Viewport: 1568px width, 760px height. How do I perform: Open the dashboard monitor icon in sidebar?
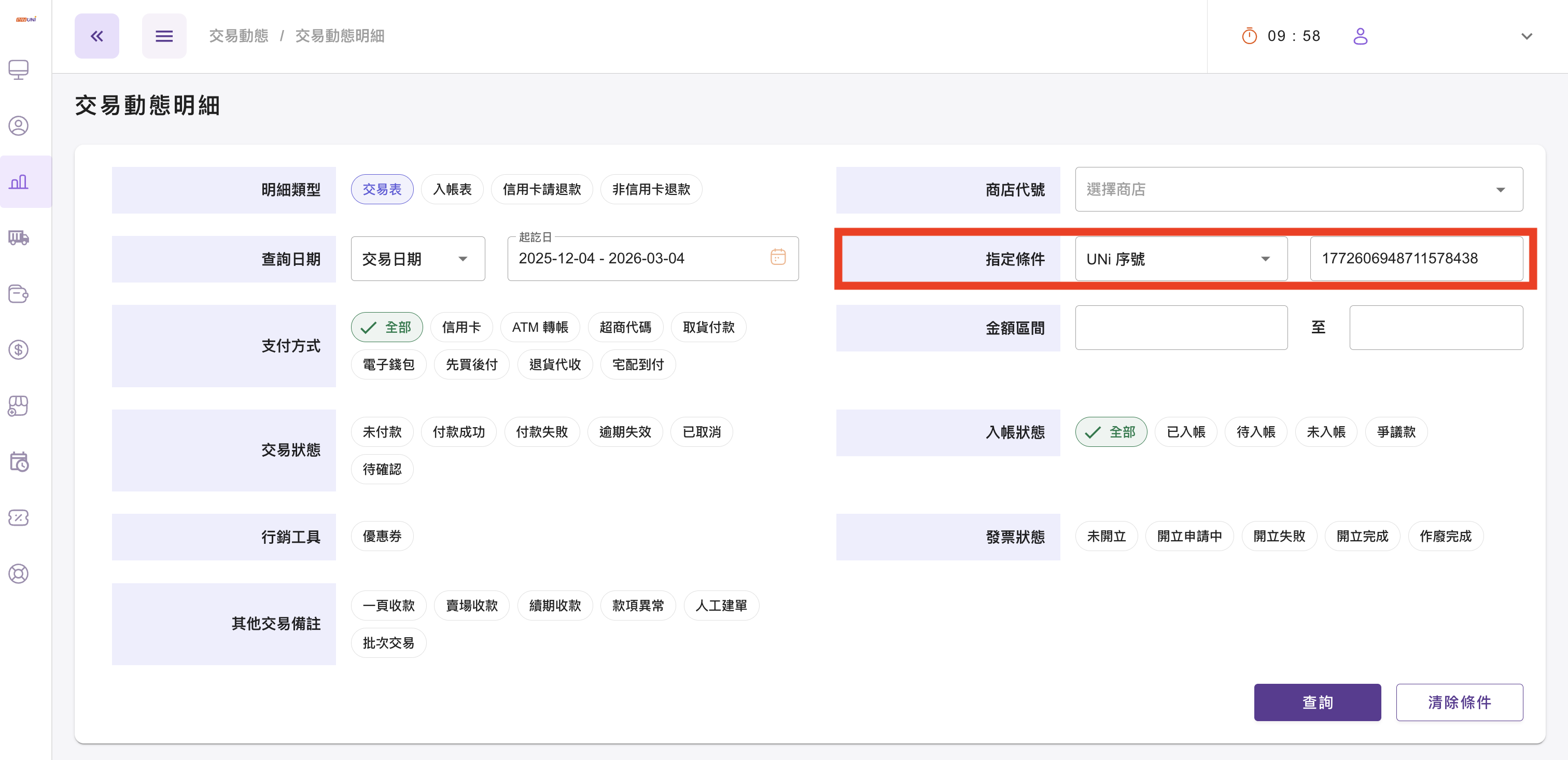[18, 69]
